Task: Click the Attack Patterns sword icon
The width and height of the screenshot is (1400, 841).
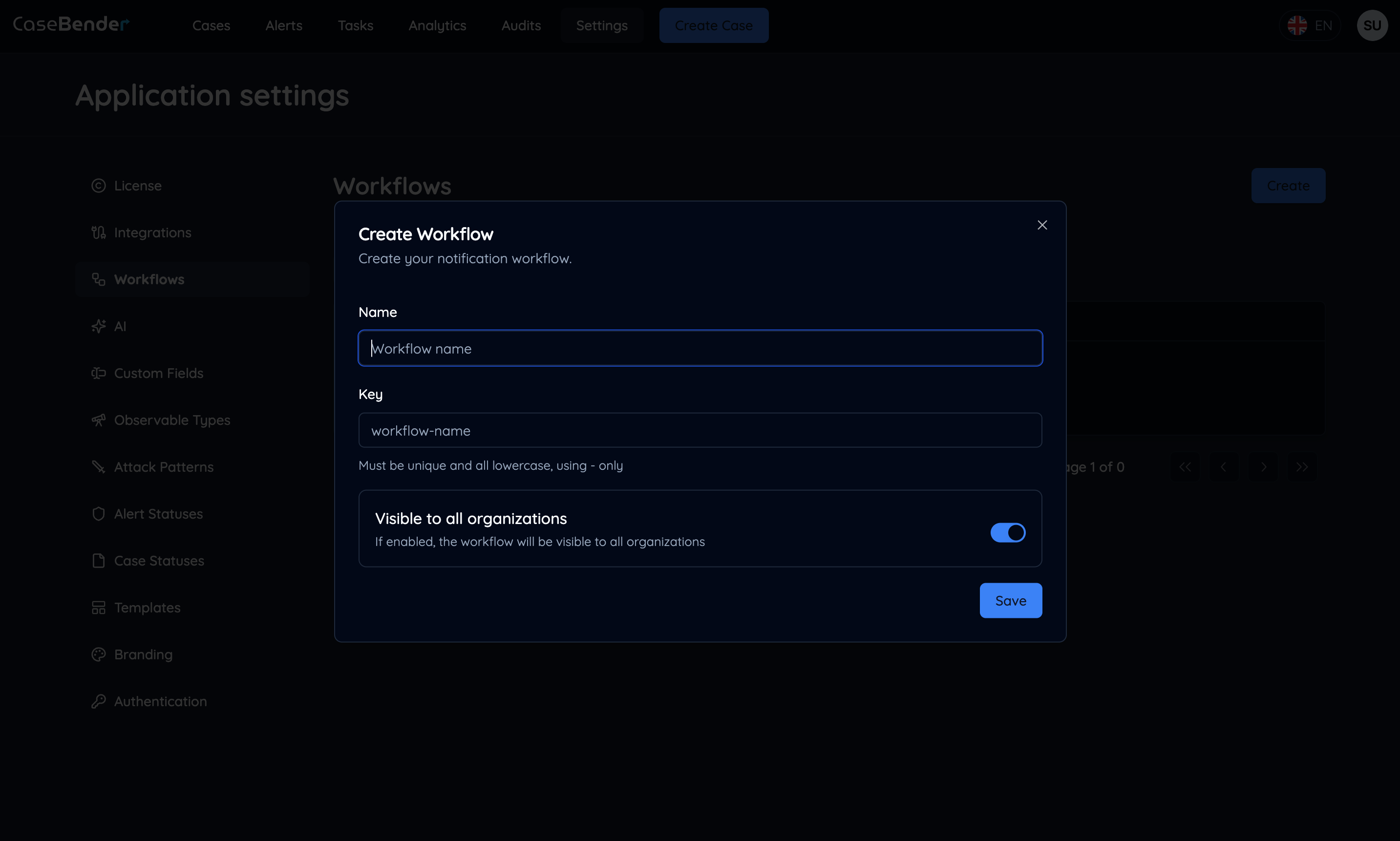Action: pos(99,466)
